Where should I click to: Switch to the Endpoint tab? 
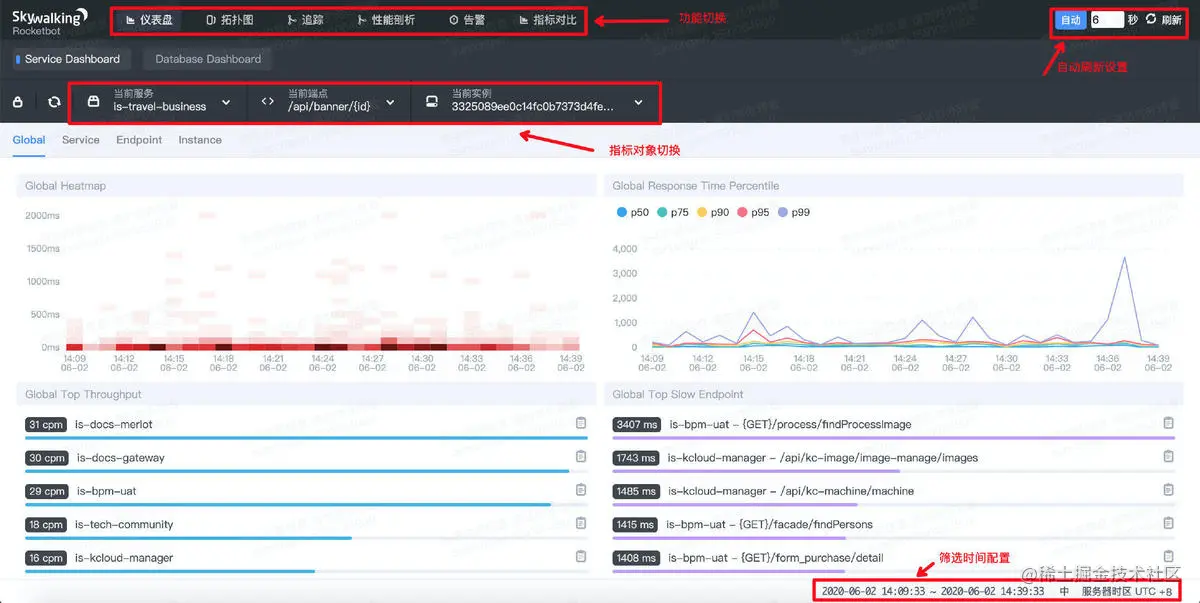[x=139, y=140]
